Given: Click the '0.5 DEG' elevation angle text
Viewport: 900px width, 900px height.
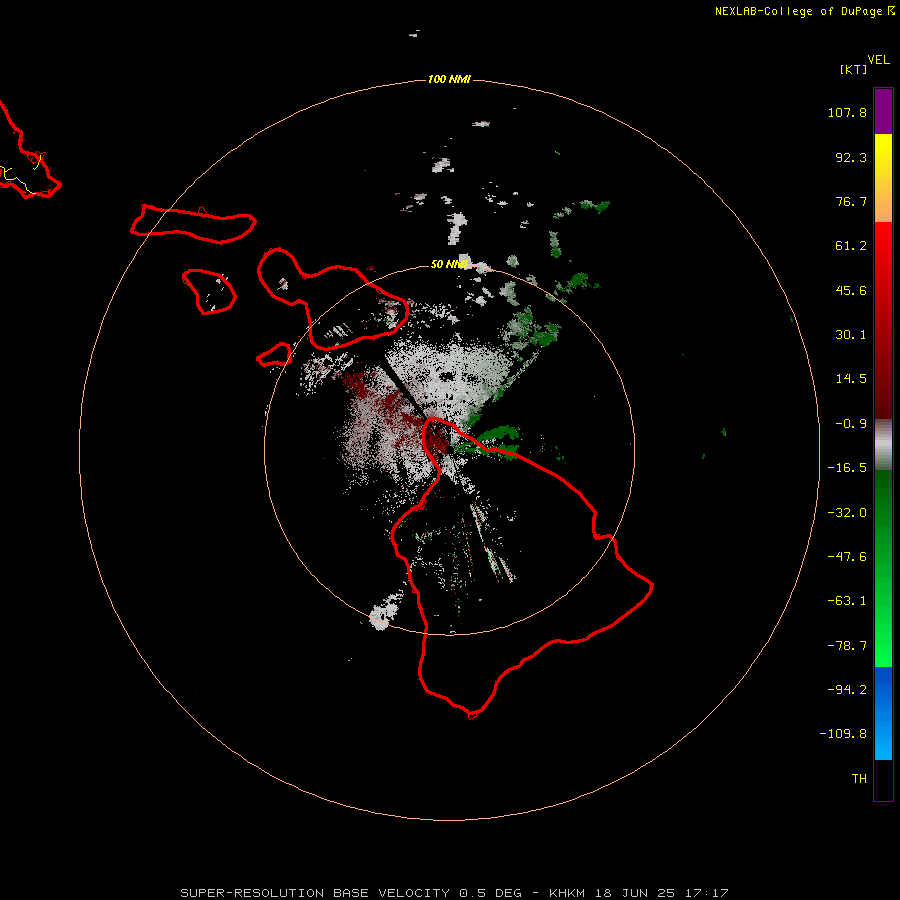Looking at the screenshot, I should point(490,893).
